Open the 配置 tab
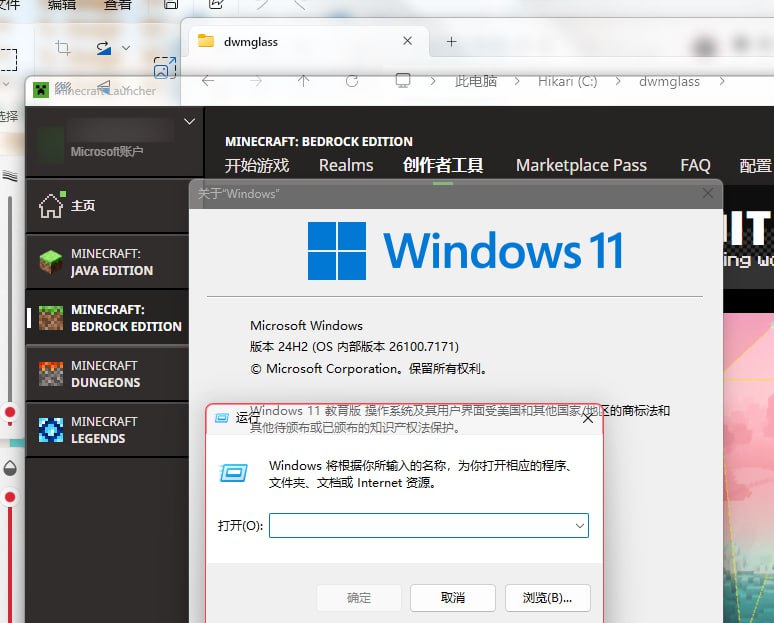This screenshot has width=774, height=623. (756, 165)
